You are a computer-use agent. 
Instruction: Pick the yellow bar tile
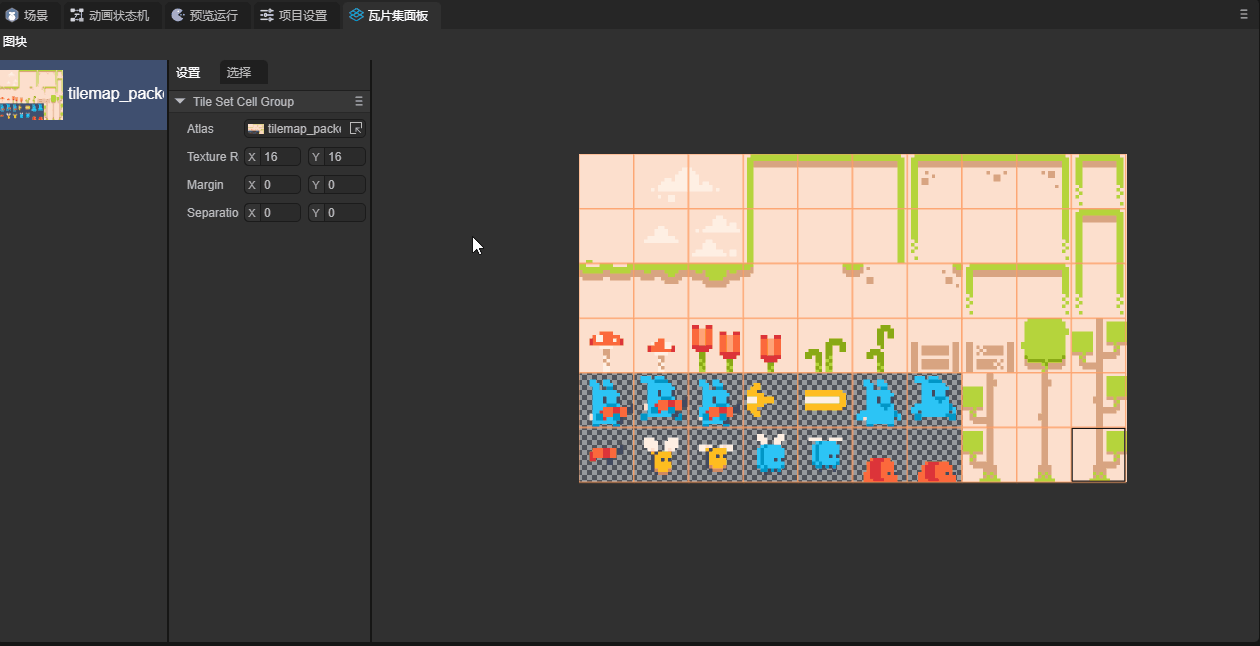coord(825,401)
